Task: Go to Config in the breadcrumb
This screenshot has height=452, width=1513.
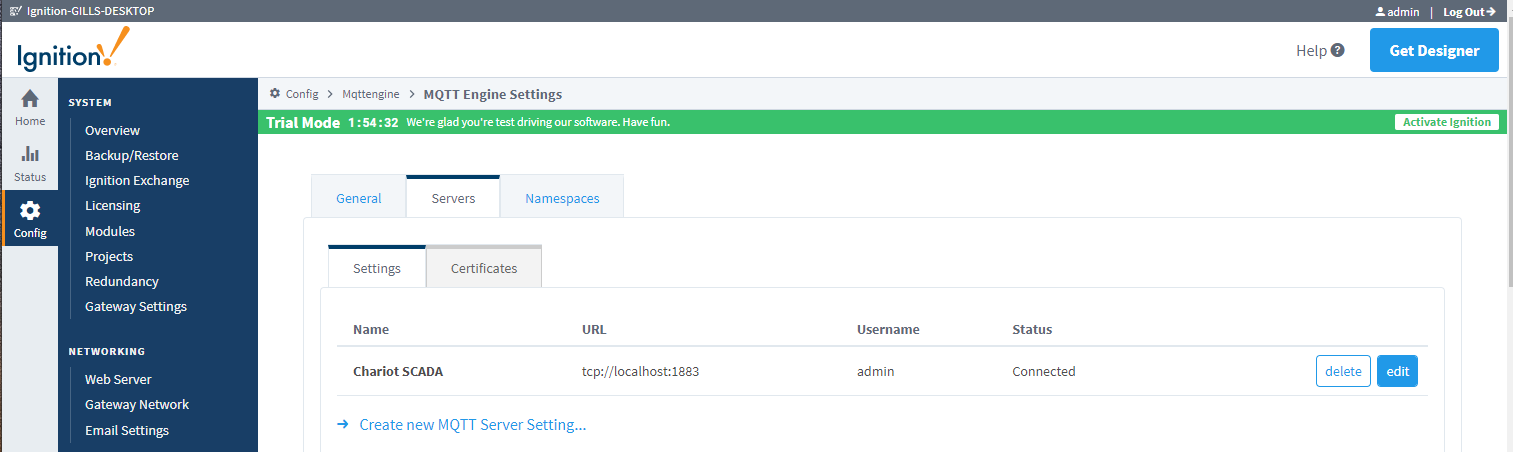Action: 302,94
